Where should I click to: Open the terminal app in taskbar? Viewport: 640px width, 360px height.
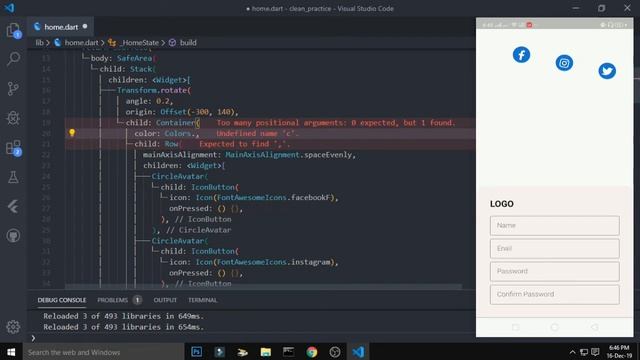[x=289, y=352]
